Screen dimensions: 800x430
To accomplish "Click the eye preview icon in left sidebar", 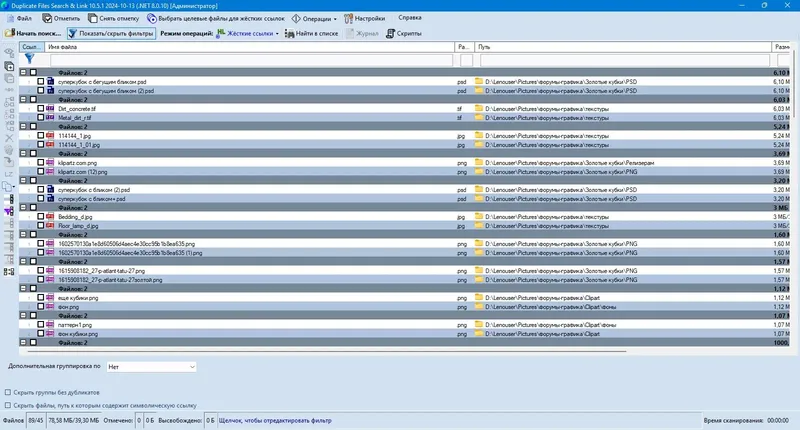I will tap(9, 53).
